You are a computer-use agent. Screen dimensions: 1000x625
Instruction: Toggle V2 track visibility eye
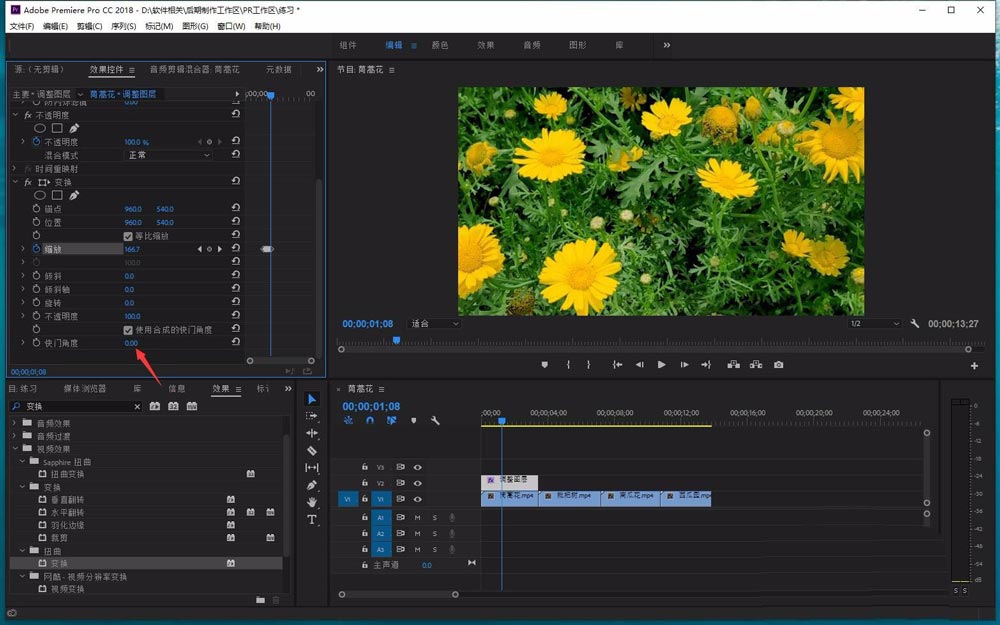coord(418,483)
